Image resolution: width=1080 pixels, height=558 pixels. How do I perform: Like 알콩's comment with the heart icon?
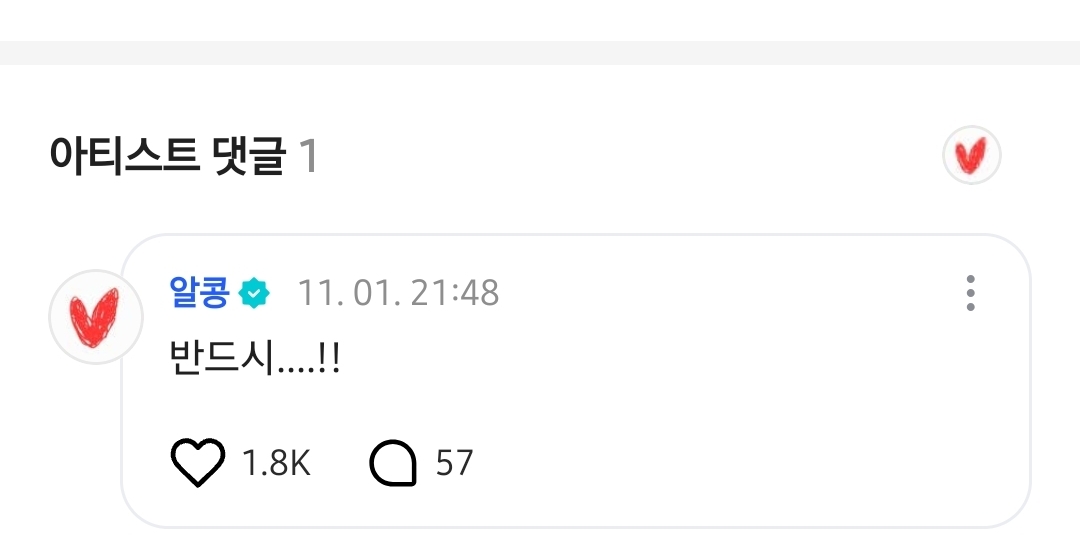pos(198,462)
